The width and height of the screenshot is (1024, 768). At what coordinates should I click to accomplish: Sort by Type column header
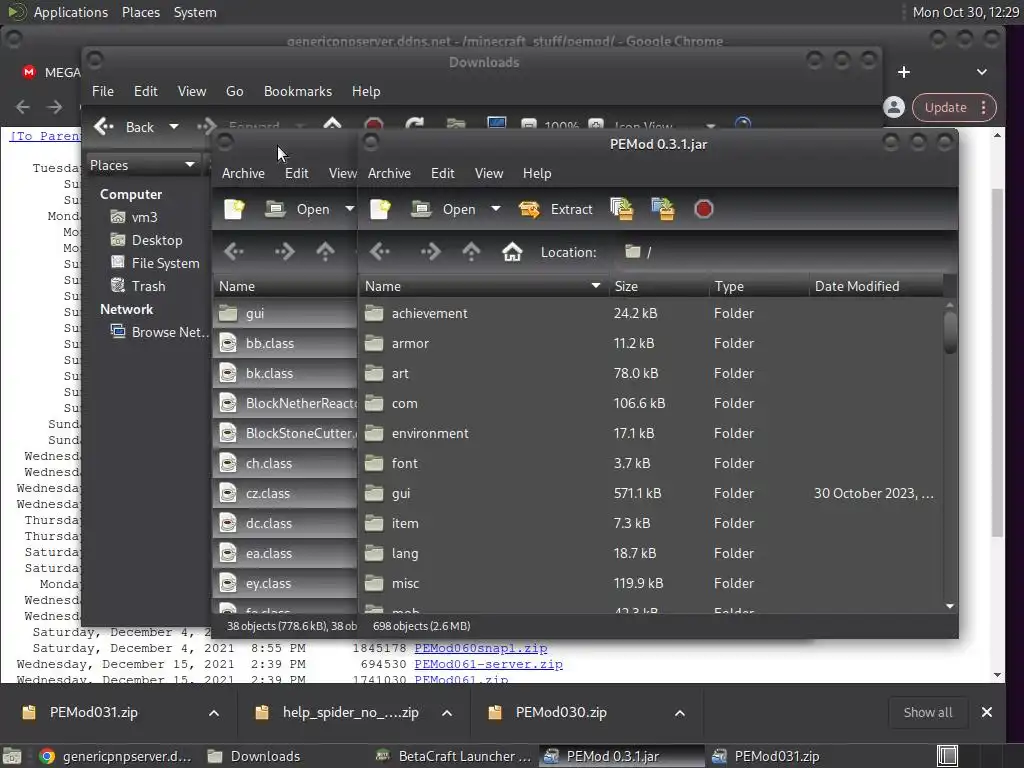(759, 286)
